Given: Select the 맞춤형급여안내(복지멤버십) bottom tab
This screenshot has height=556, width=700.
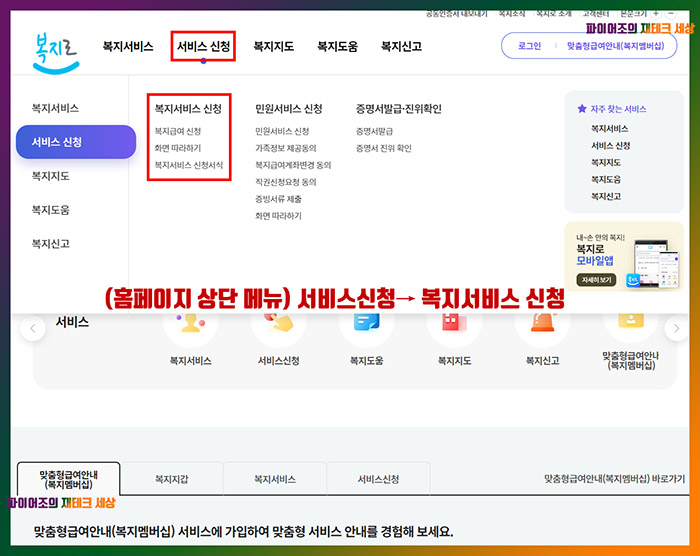Looking at the screenshot, I should tap(69, 479).
